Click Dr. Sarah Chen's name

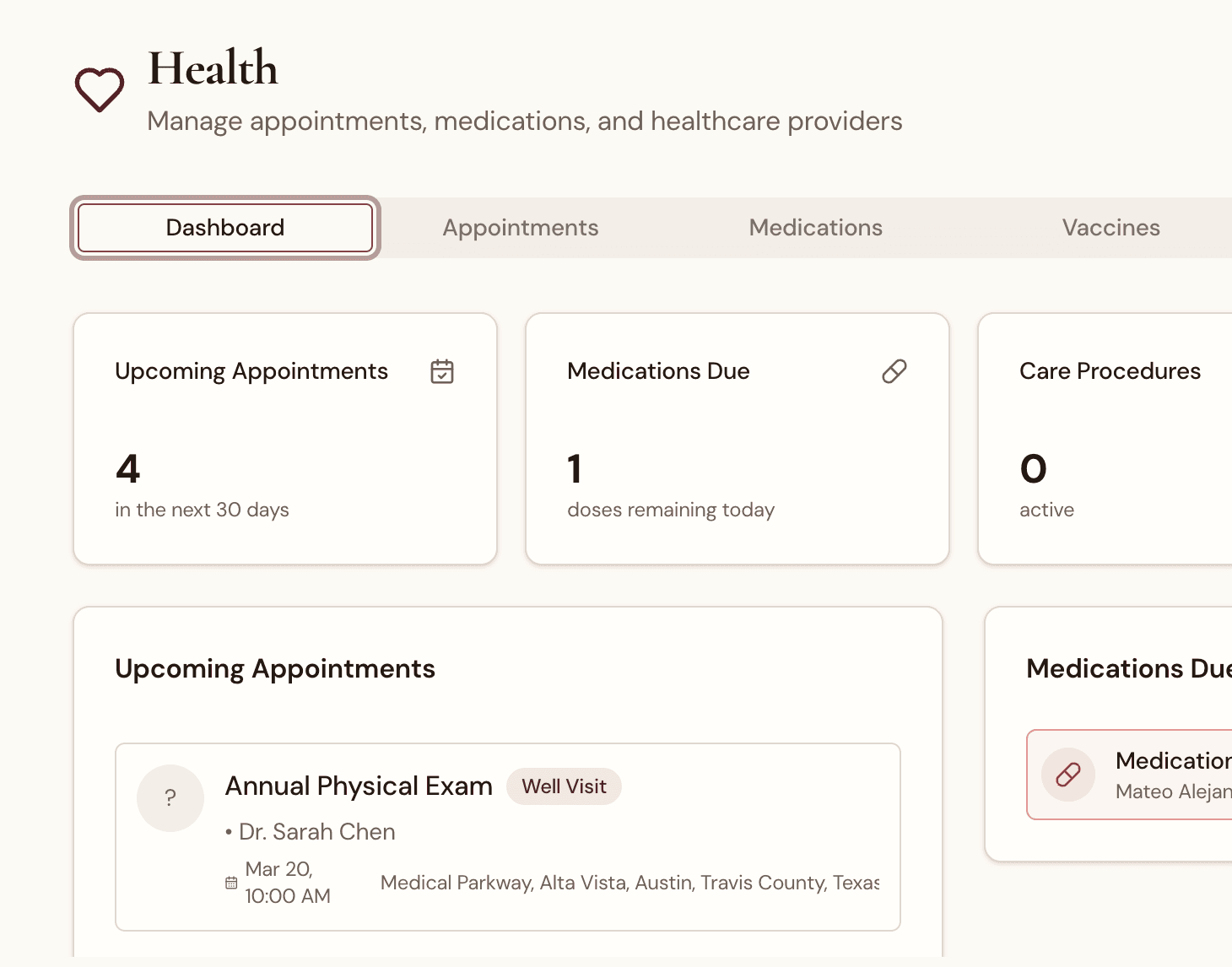pyautogui.click(x=316, y=831)
